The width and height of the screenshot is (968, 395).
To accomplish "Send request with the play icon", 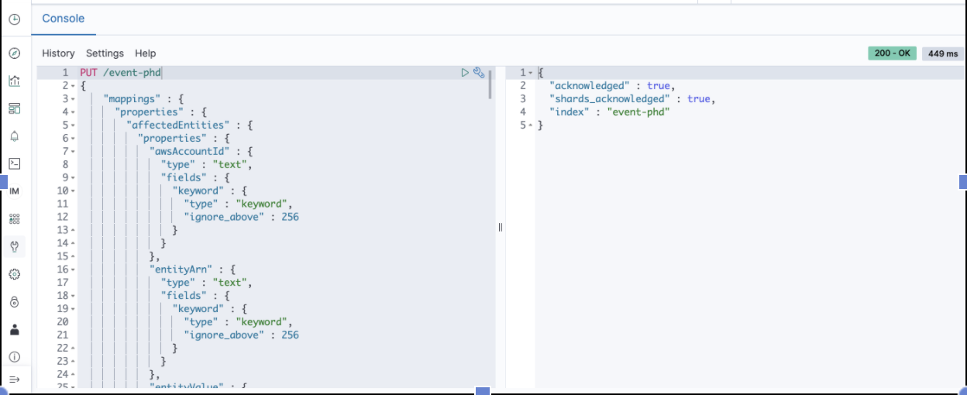I will [465, 73].
